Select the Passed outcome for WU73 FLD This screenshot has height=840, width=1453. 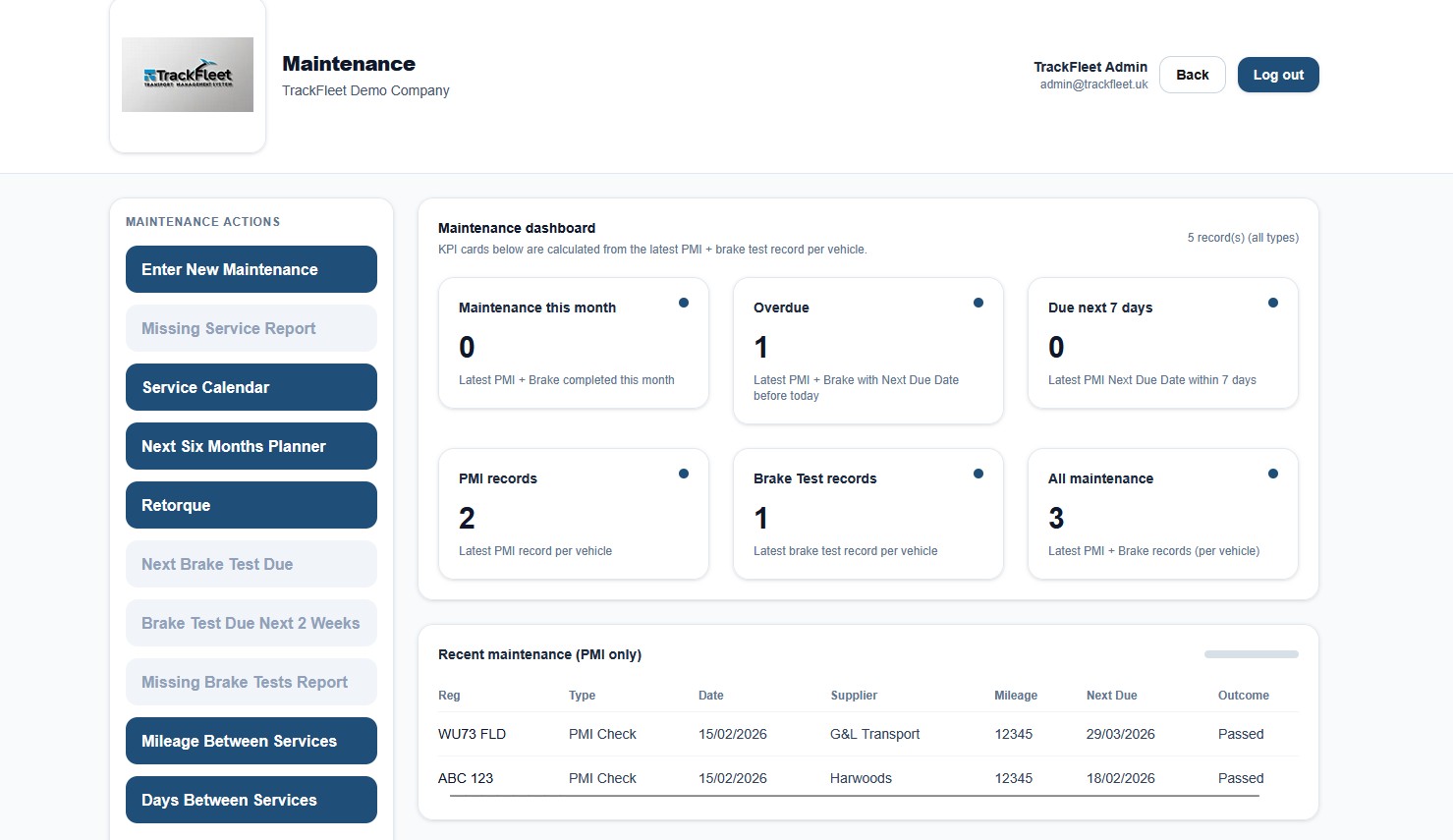coord(1240,734)
